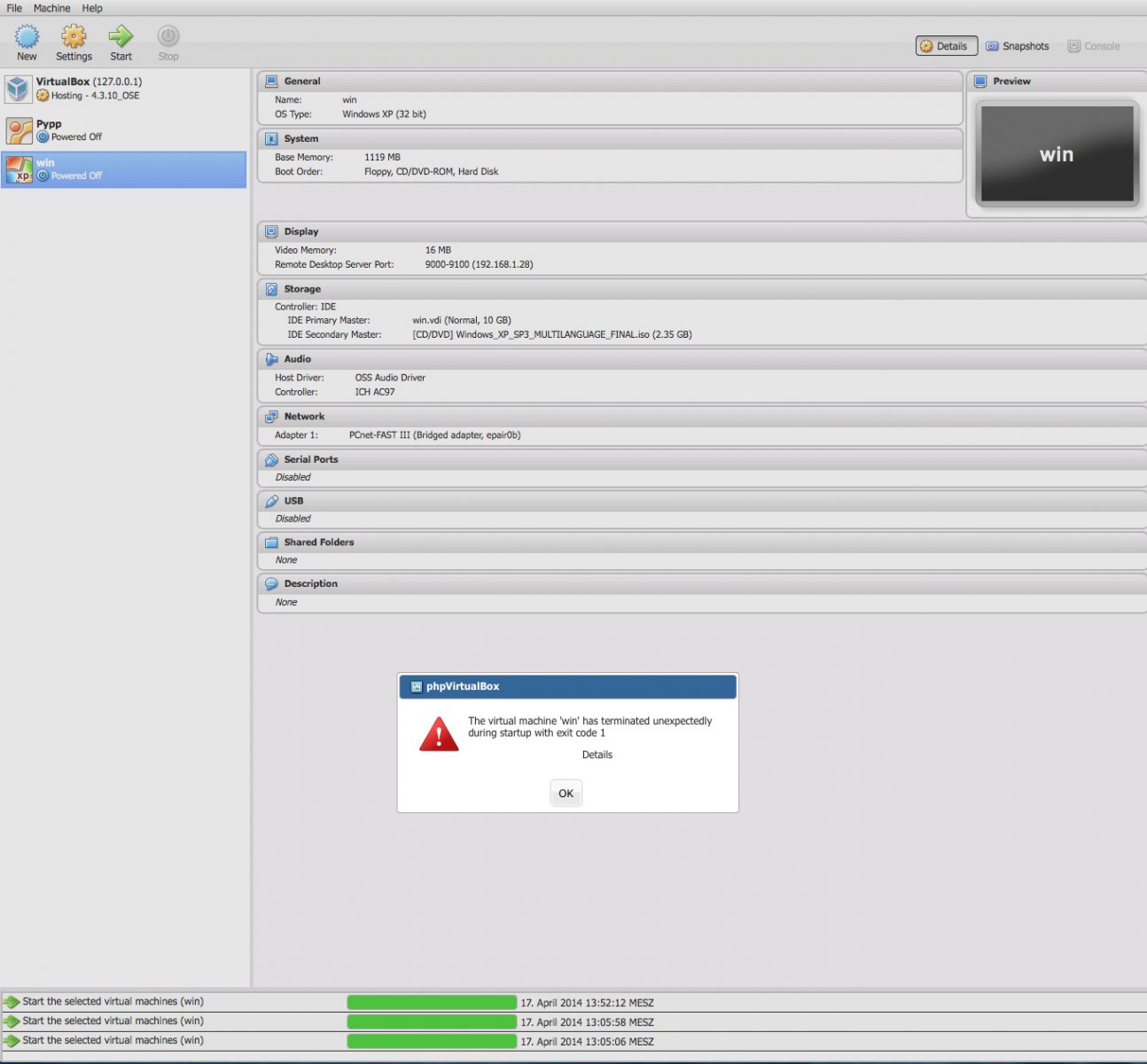Select the win virtual machine entry
Screen dimensions: 1147x1064
124,169
